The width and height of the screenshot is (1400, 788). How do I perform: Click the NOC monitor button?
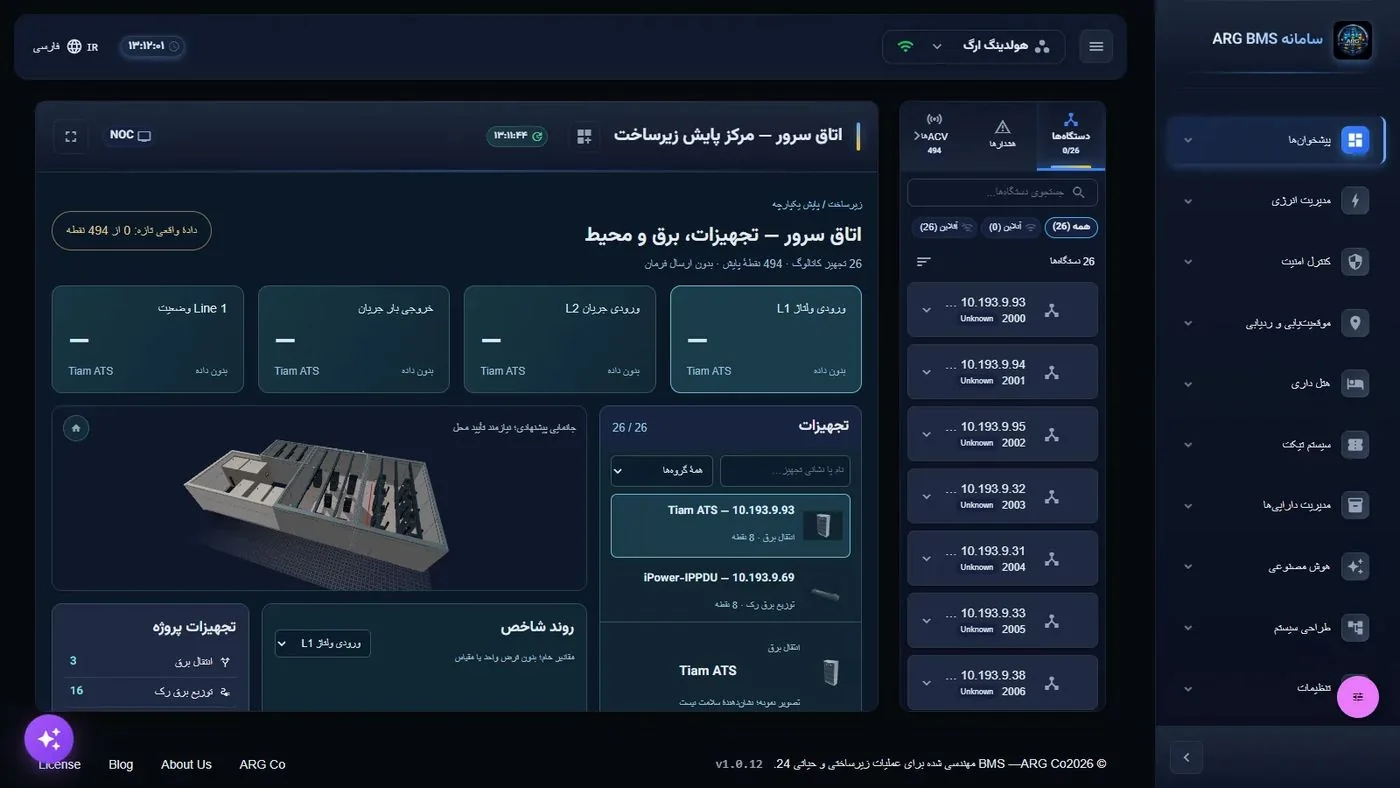(130, 136)
